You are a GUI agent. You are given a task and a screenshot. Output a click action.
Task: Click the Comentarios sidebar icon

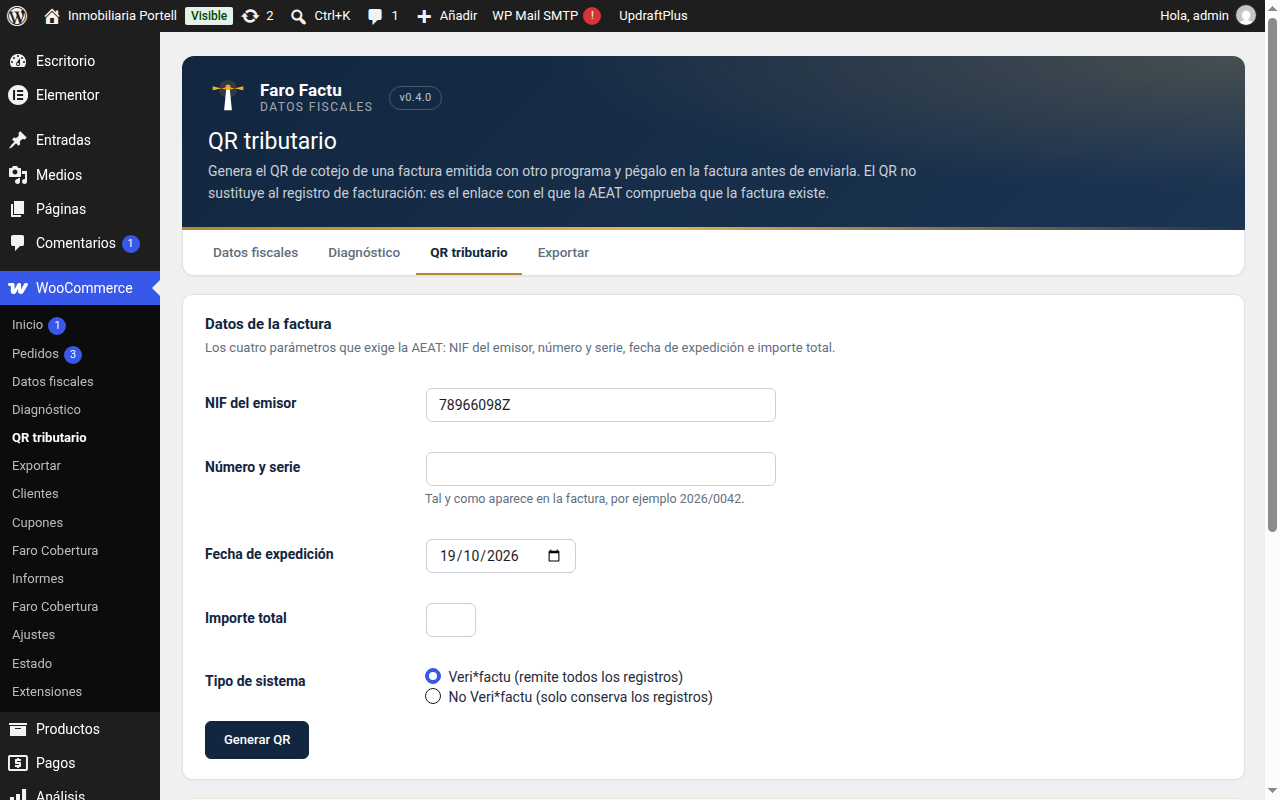(x=18, y=243)
